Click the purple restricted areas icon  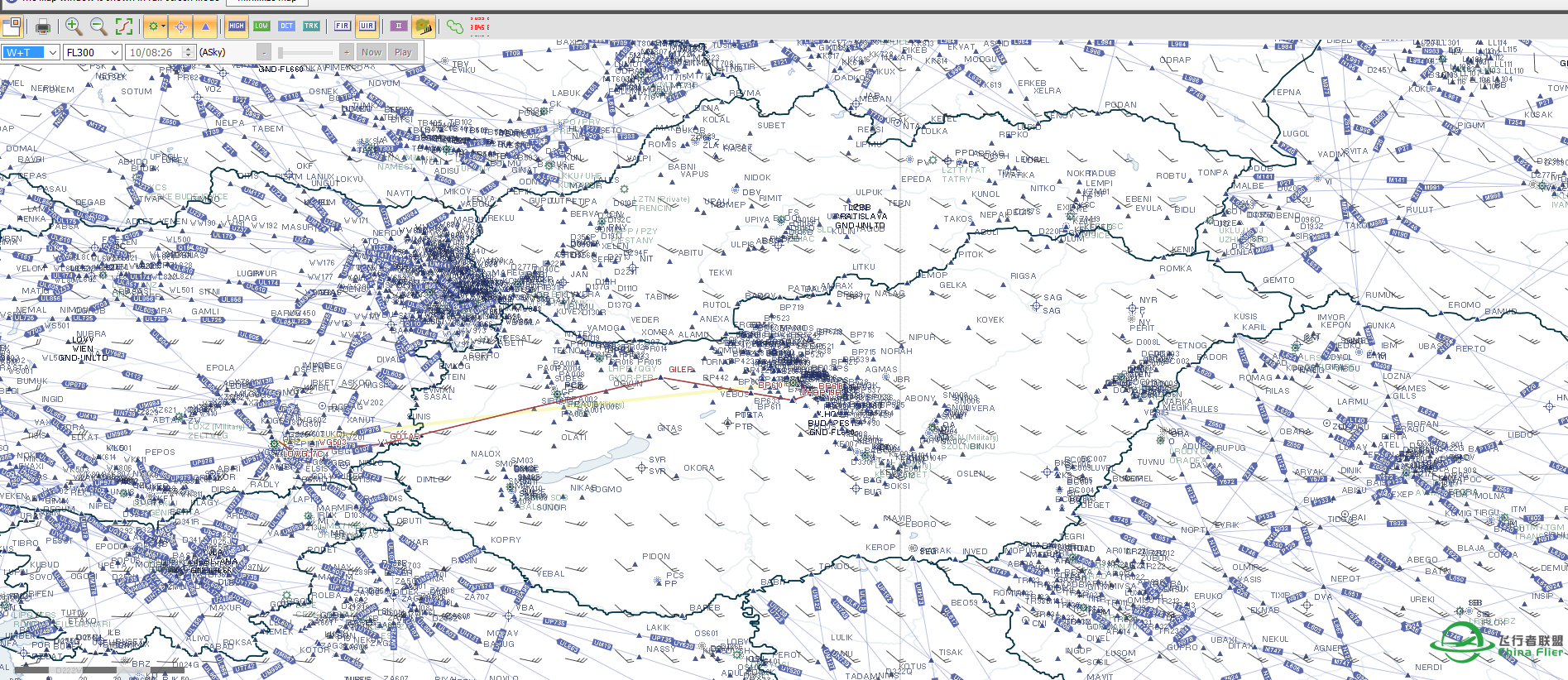[x=399, y=26]
